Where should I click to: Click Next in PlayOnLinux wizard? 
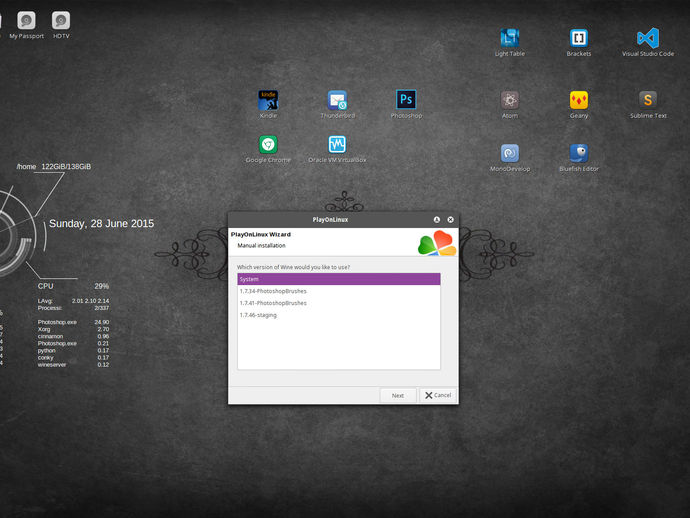pos(398,395)
